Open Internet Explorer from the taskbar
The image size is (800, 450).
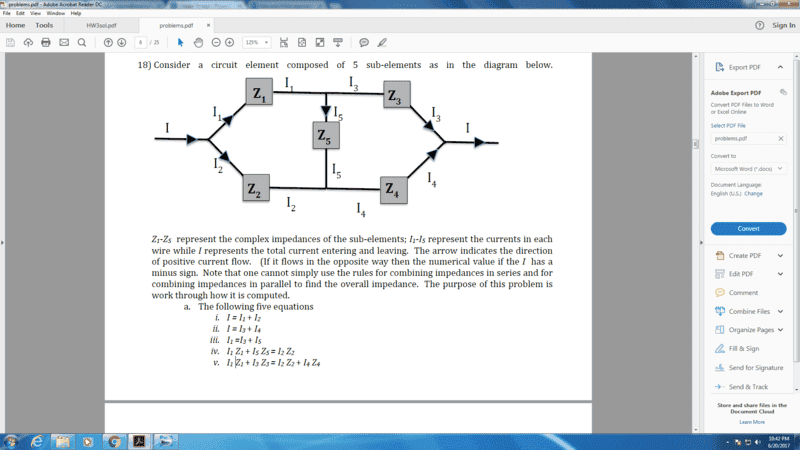pyautogui.click(x=37, y=440)
